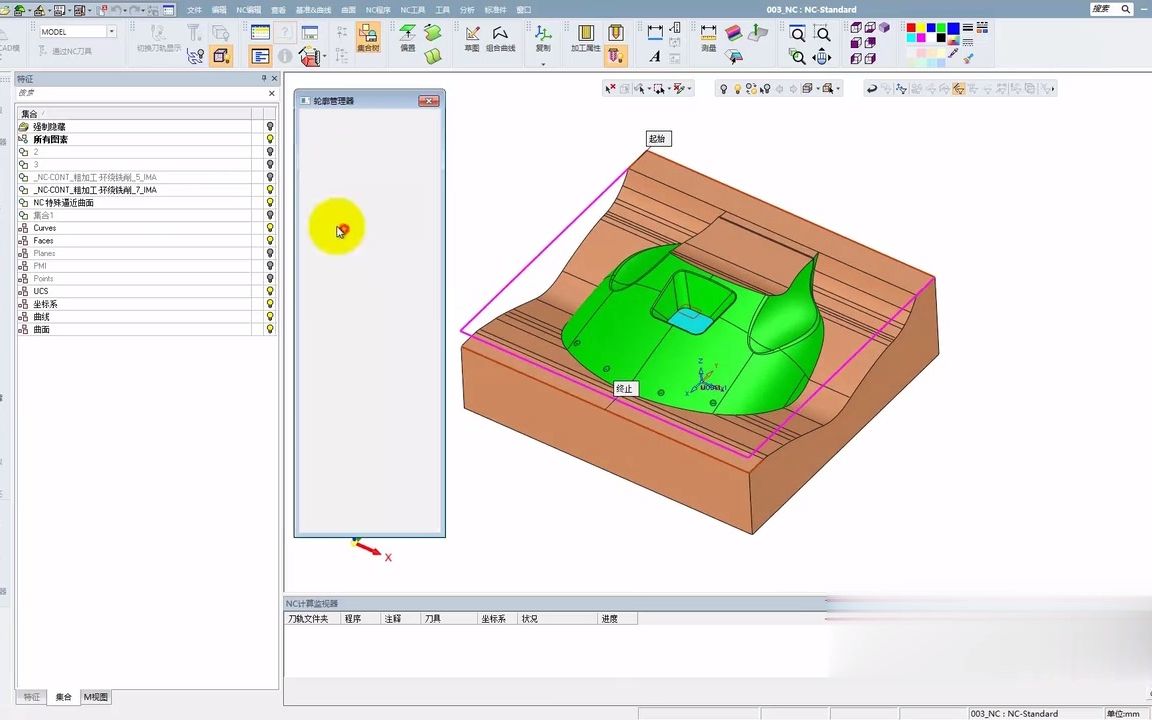Pick the red color swatch

tap(911, 28)
